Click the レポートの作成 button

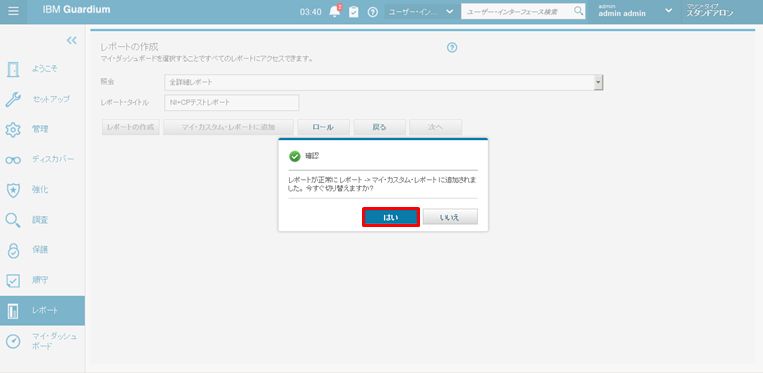[x=131, y=127]
